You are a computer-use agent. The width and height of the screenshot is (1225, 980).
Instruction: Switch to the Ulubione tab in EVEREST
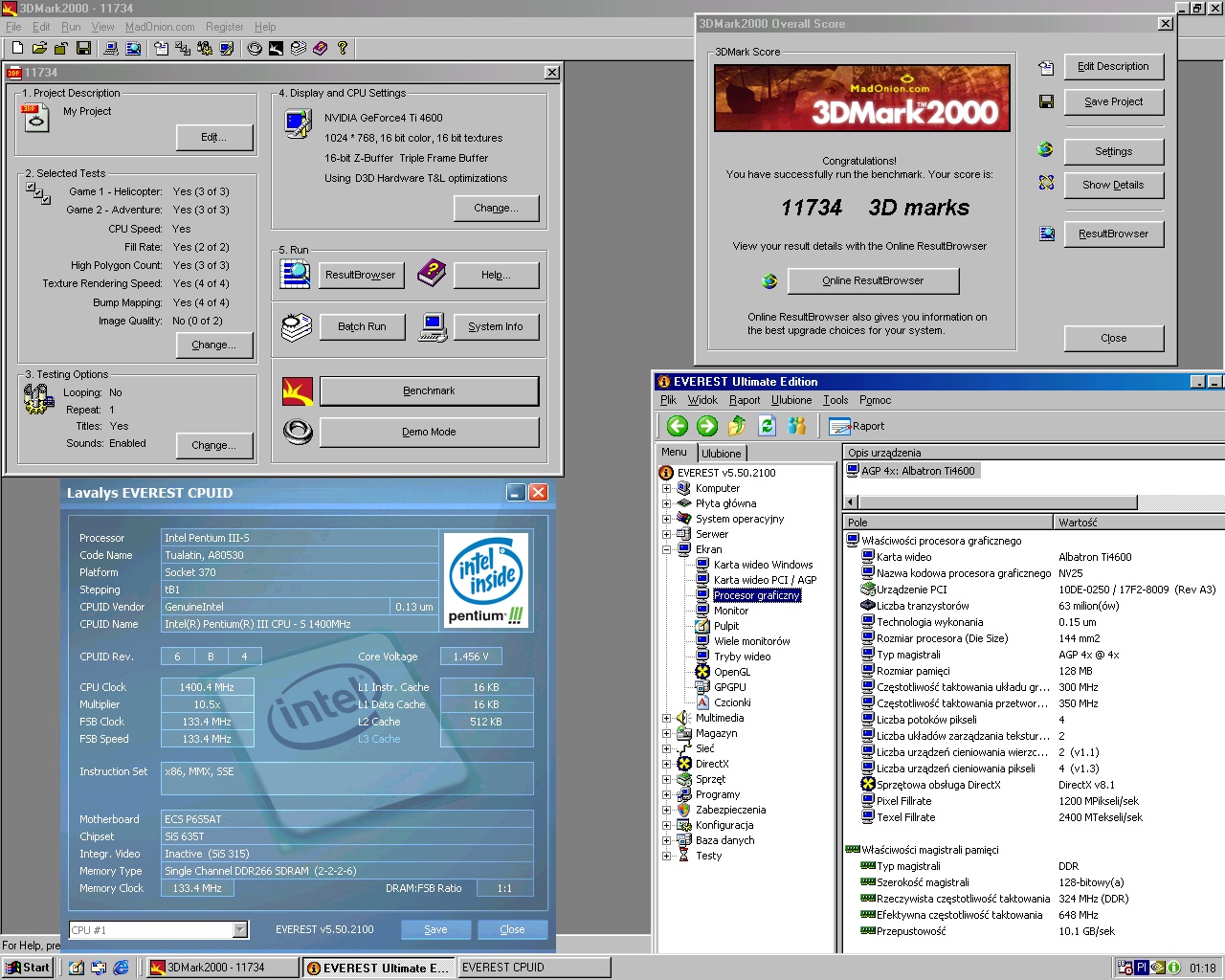[x=721, y=454]
